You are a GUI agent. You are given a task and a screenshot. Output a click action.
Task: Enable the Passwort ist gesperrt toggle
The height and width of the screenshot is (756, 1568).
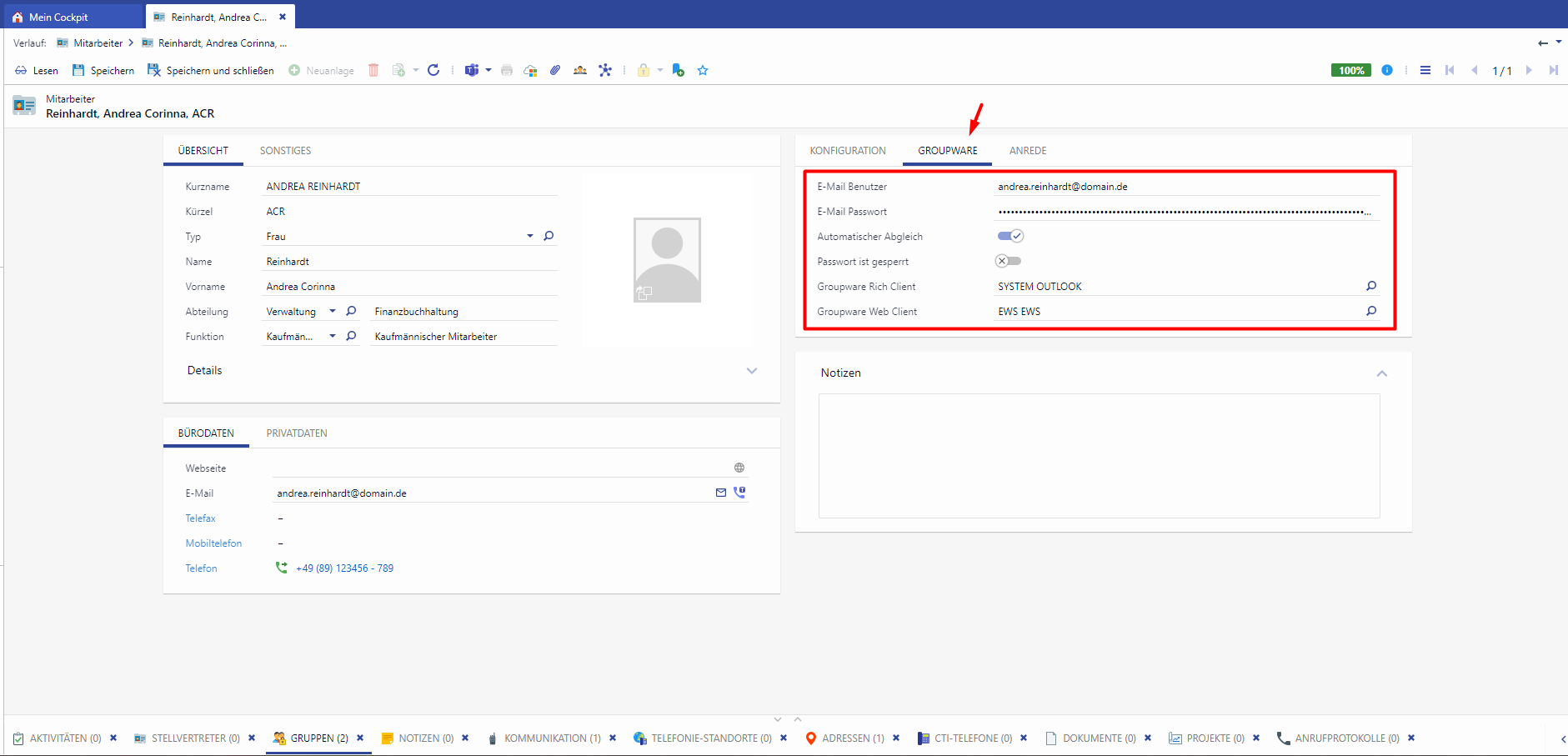click(1008, 261)
